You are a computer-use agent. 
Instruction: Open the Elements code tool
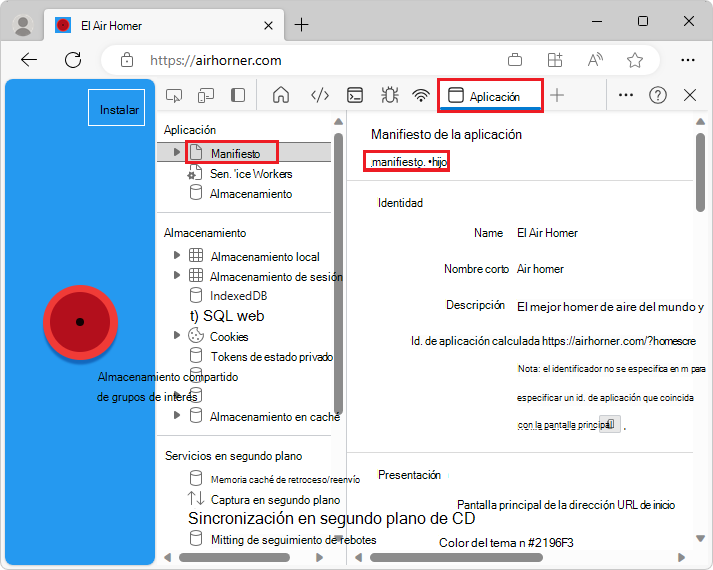click(320, 95)
